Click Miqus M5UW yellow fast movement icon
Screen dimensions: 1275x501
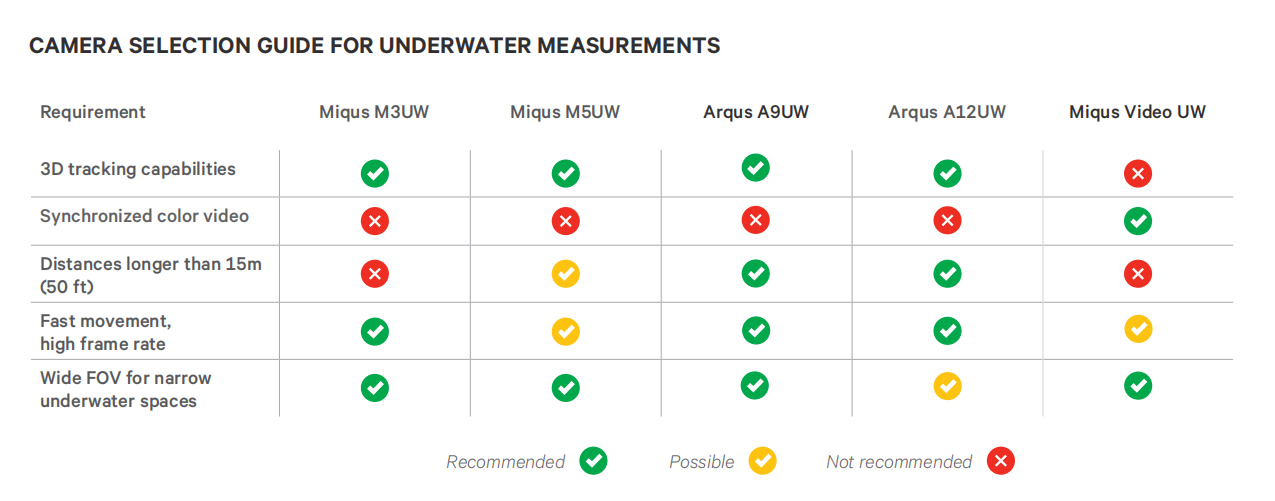[x=566, y=330]
